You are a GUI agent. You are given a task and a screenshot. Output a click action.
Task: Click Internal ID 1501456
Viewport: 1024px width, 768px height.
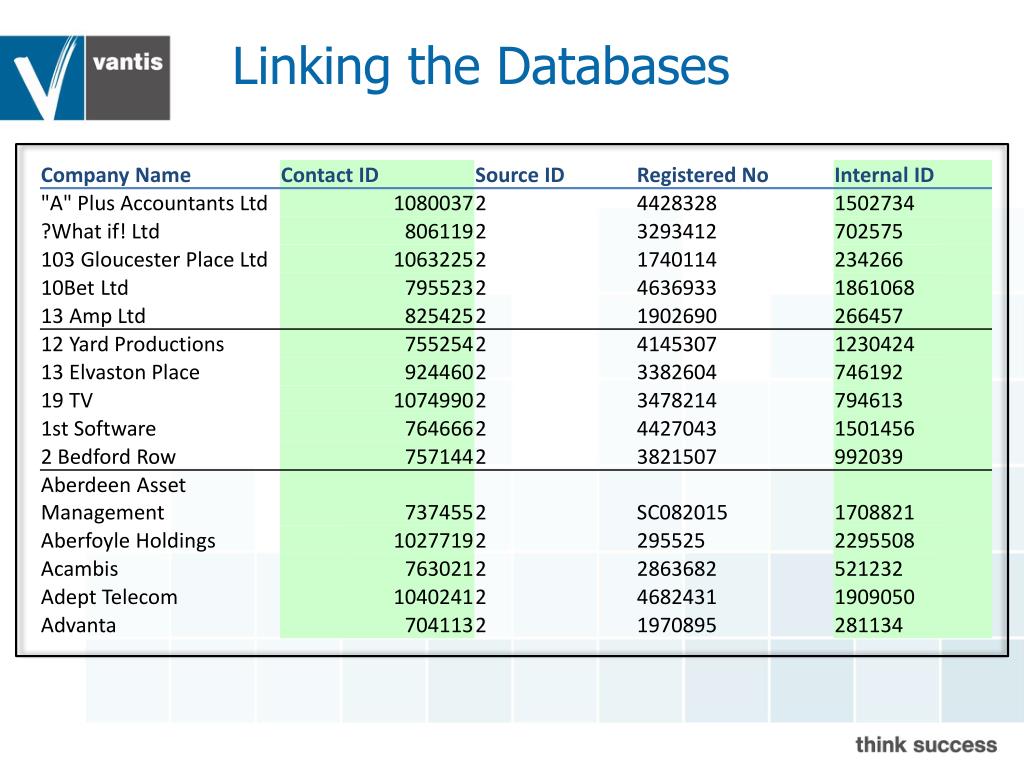874,428
